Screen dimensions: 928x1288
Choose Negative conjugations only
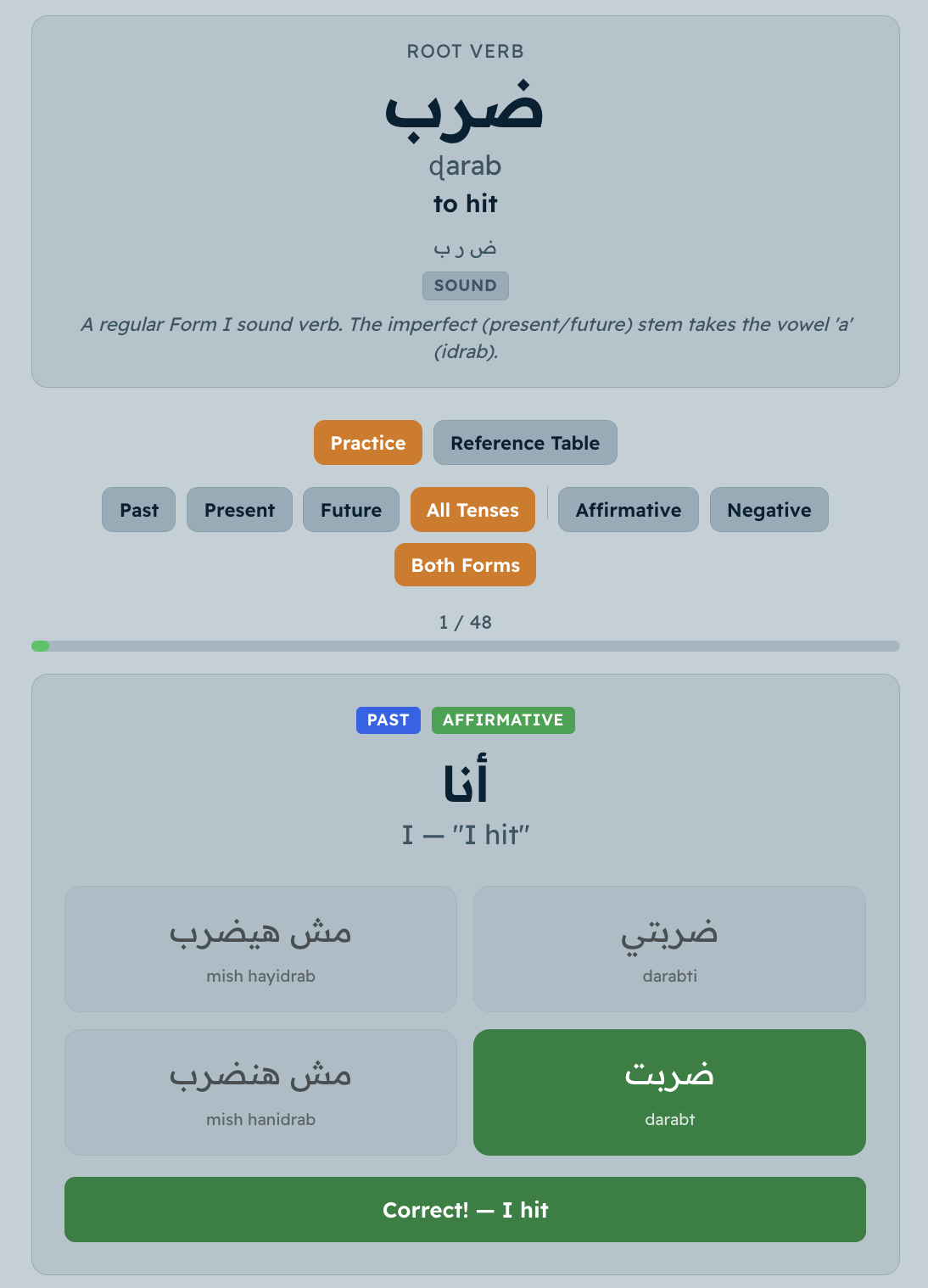(x=769, y=509)
